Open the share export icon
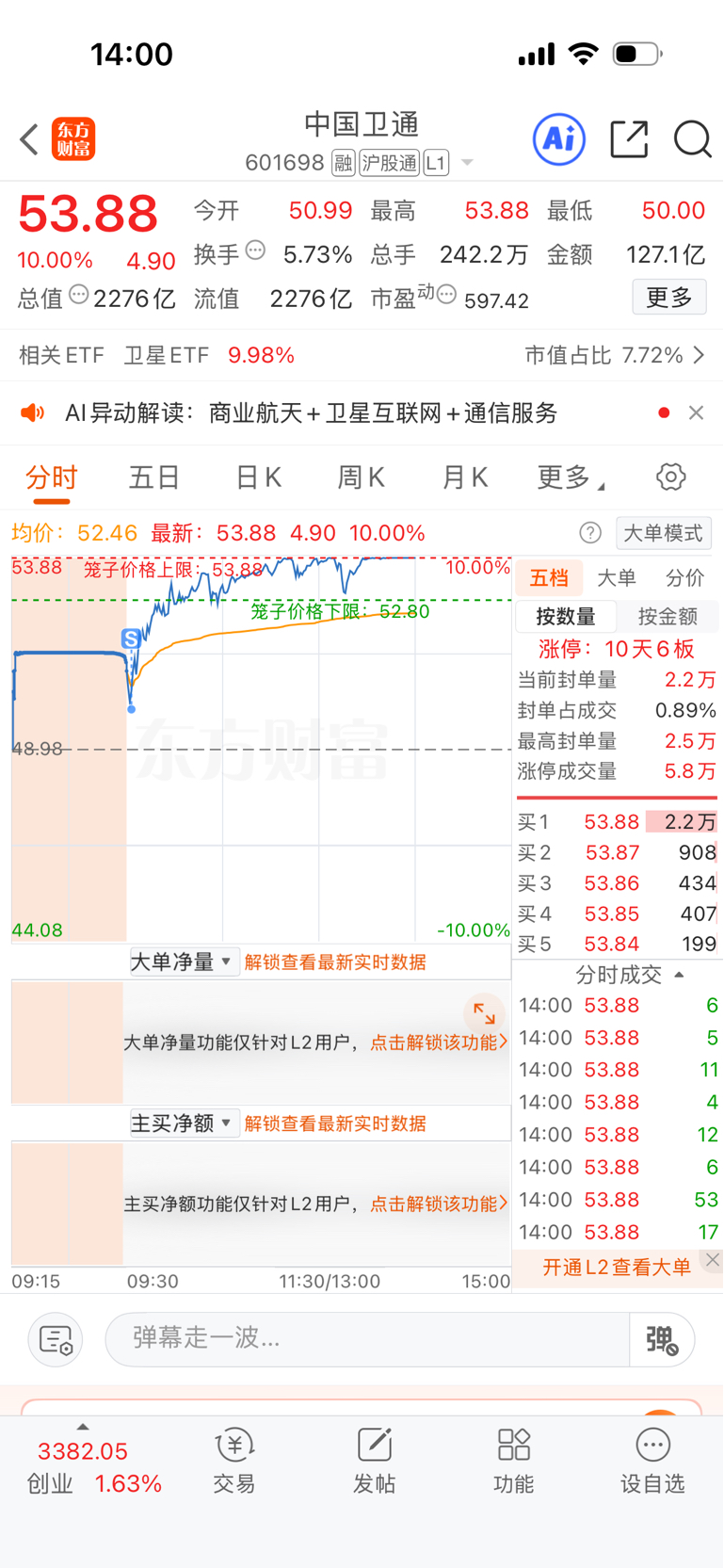The height and width of the screenshot is (1568, 724). [629, 139]
